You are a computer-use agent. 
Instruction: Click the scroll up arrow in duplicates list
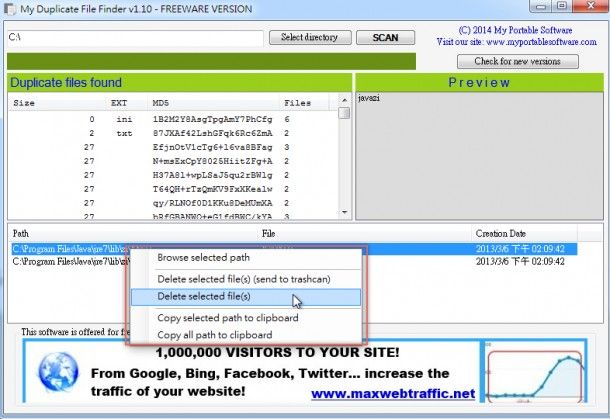(344, 100)
